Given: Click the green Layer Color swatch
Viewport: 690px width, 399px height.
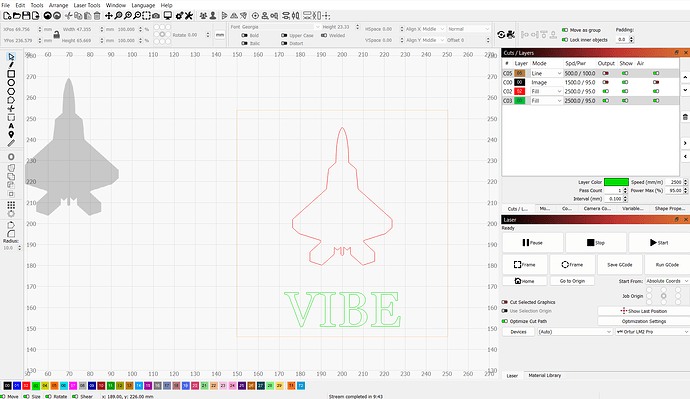Looking at the screenshot, I should click(x=616, y=182).
